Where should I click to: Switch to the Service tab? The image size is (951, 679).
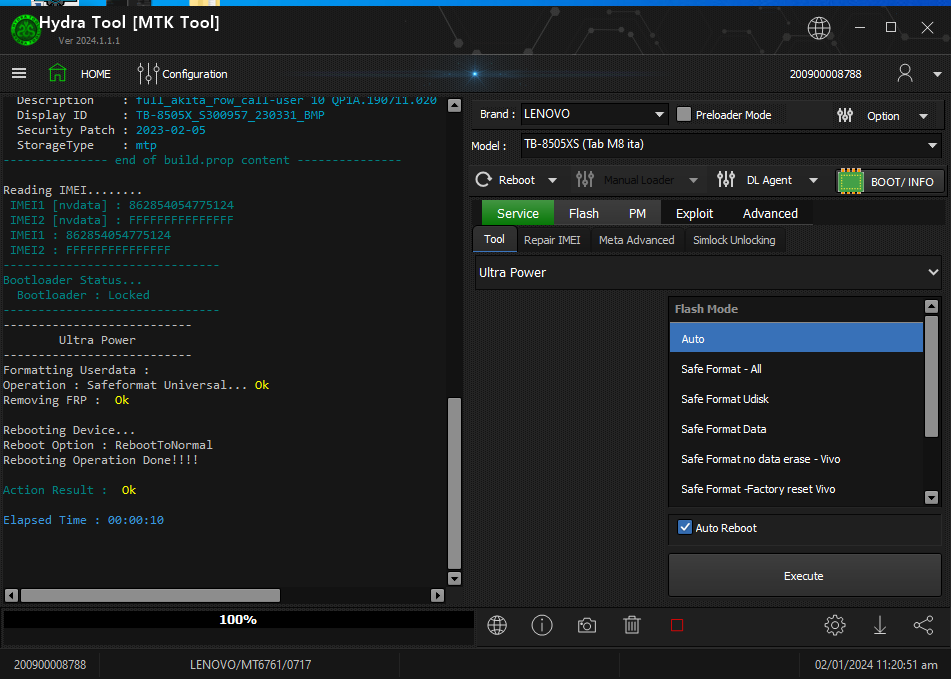517,213
